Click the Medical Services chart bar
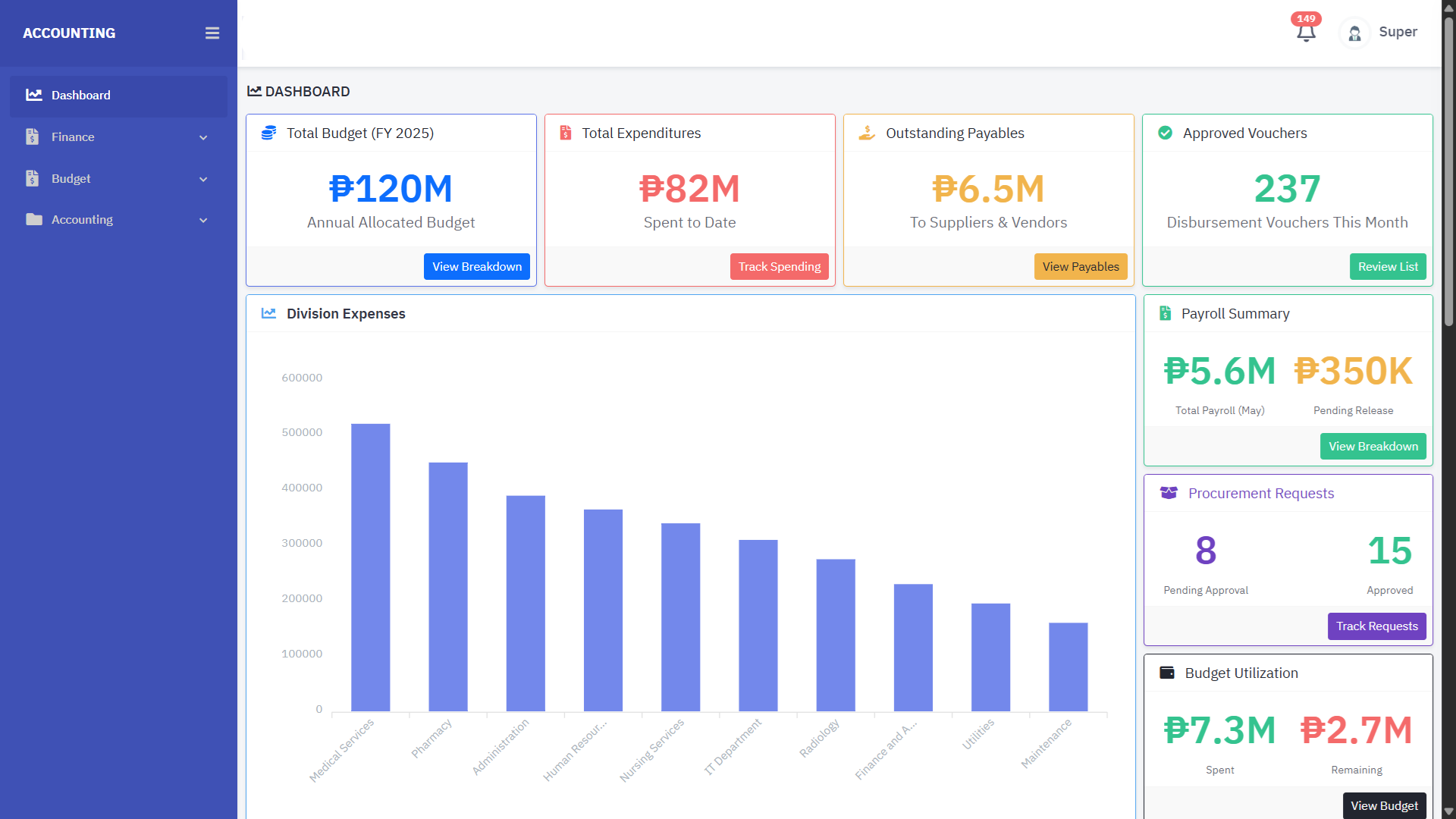The image size is (1456, 819). pyautogui.click(x=370, y=567)
